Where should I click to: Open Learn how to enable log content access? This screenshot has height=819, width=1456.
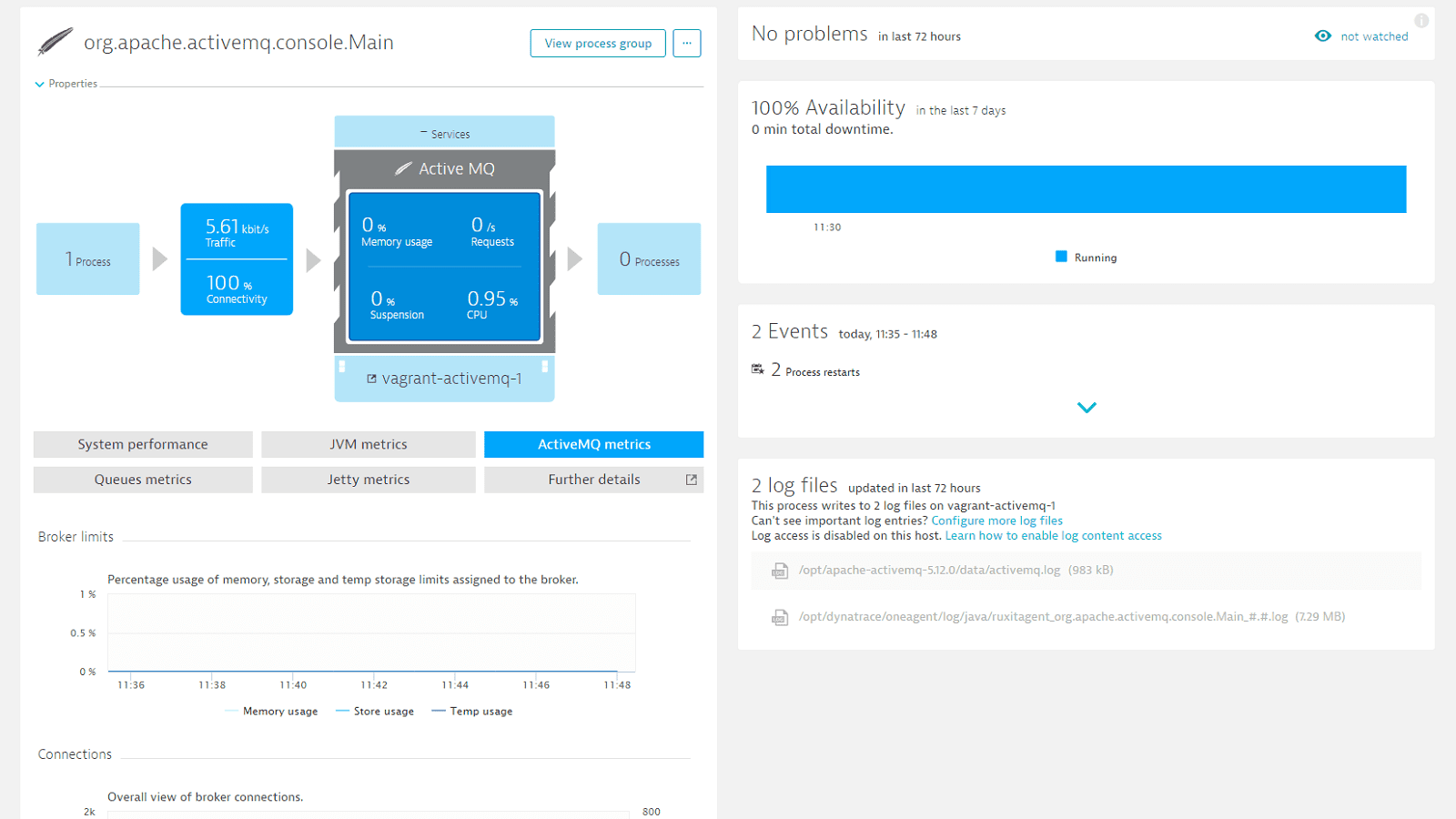click(1053, 536)
